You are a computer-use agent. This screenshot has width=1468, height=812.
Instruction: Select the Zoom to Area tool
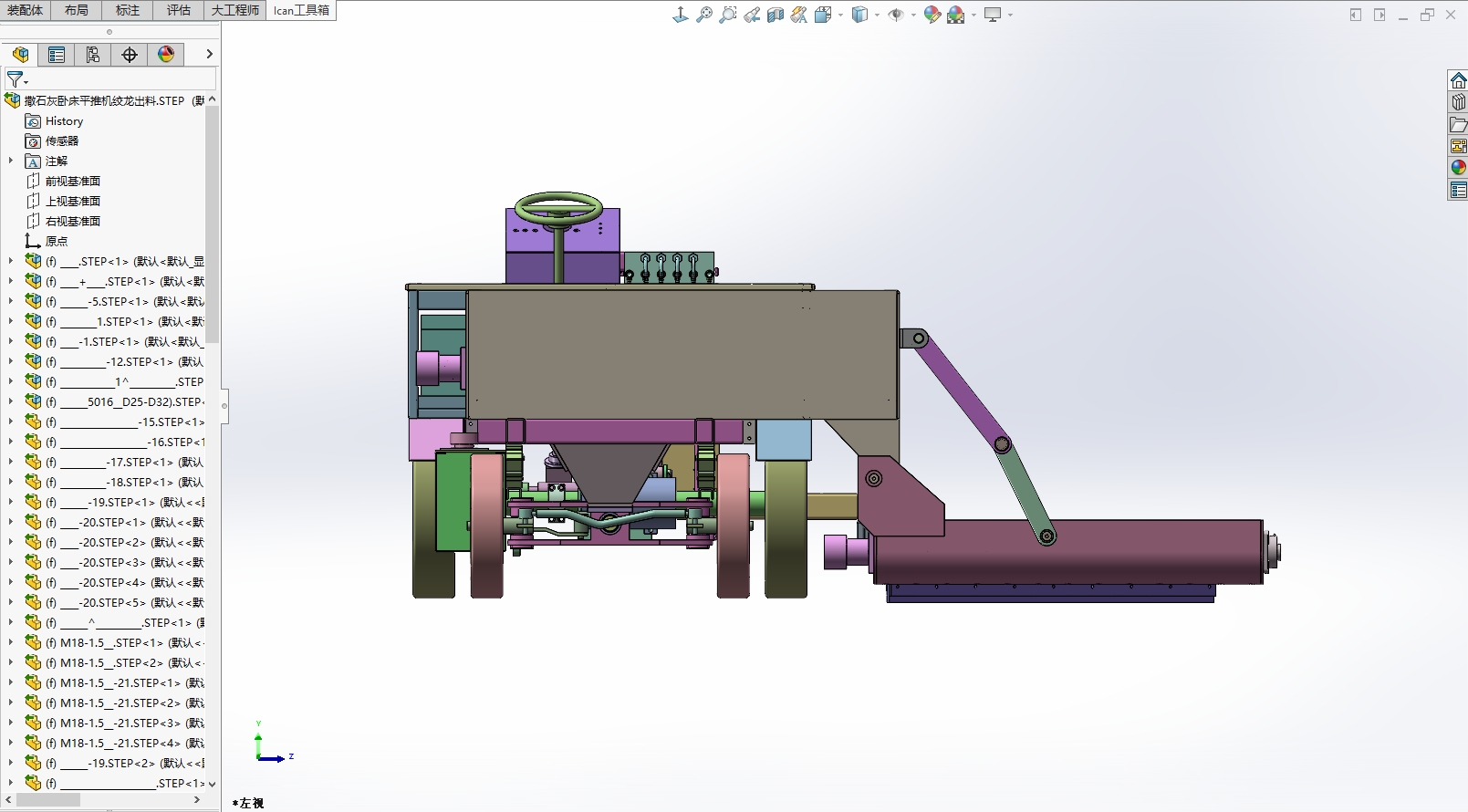click(x=728, y=15)
